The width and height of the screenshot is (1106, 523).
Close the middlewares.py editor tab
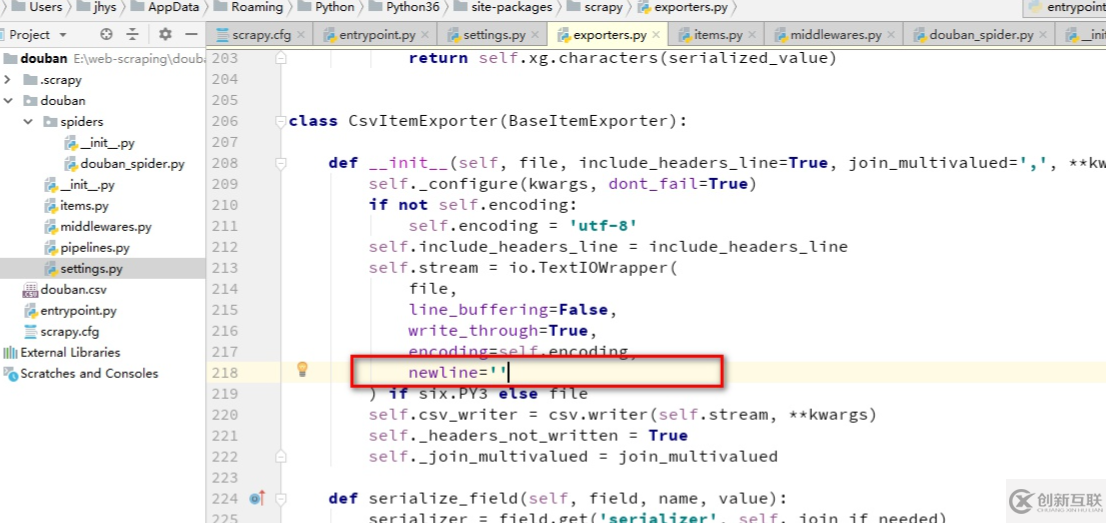pos(892,35)
